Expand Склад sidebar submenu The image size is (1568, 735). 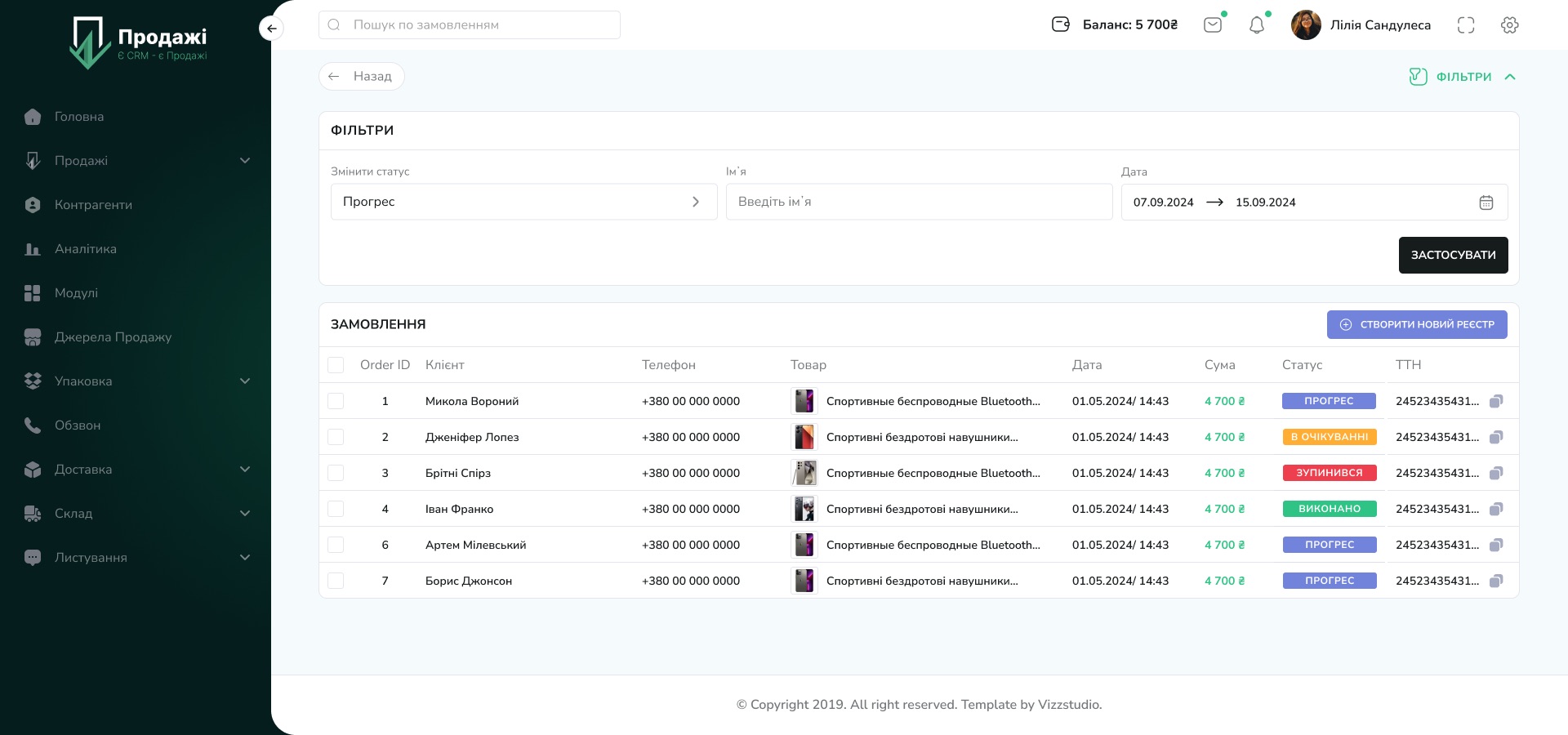pyautogui.click(x=245, y=514)
